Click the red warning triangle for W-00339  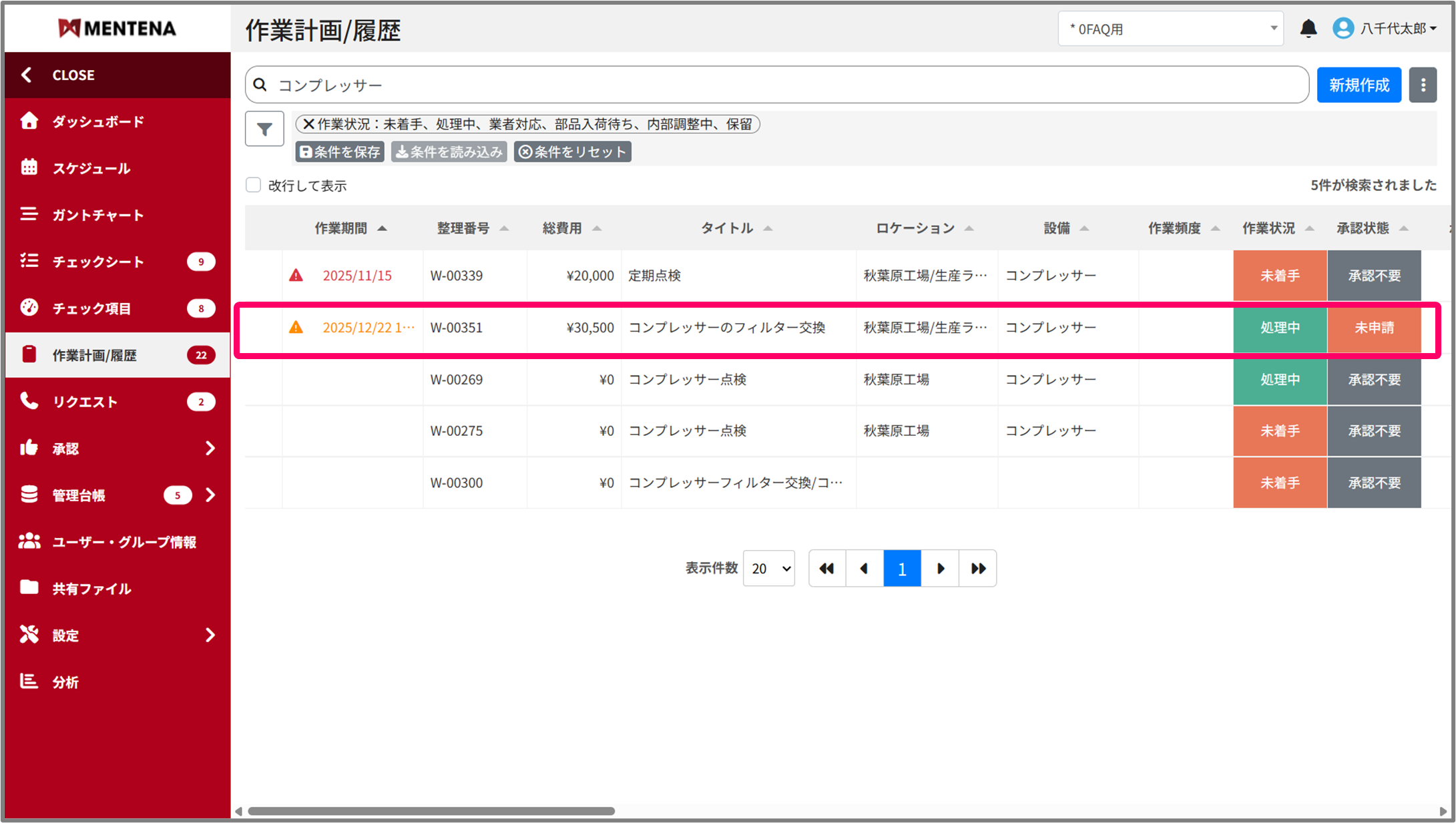(x=296, y=276)
